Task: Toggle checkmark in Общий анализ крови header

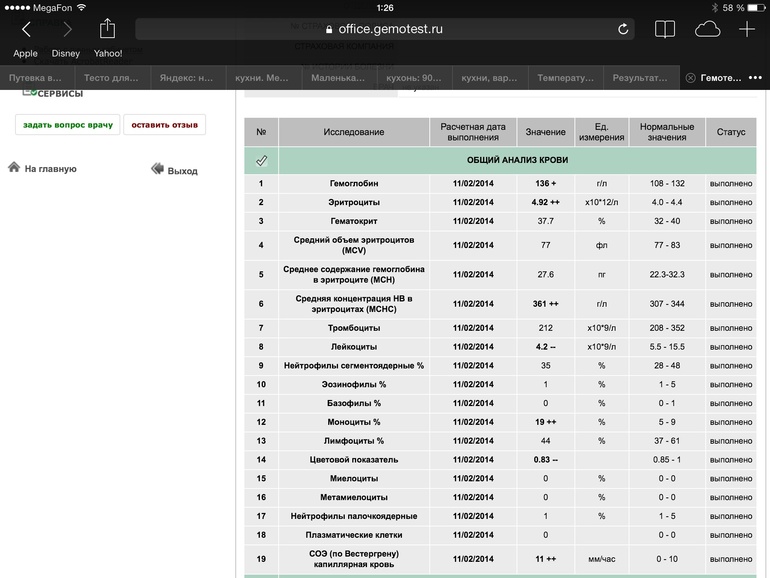Action: pos(261,160)
